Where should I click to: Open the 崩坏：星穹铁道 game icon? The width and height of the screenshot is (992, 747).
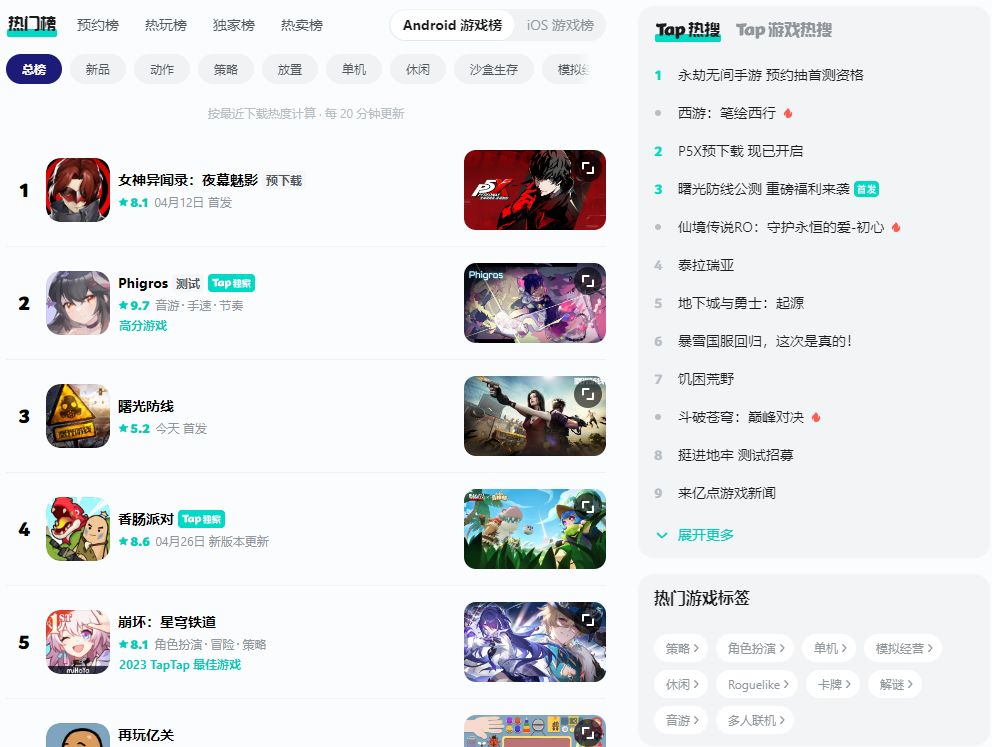78,642
